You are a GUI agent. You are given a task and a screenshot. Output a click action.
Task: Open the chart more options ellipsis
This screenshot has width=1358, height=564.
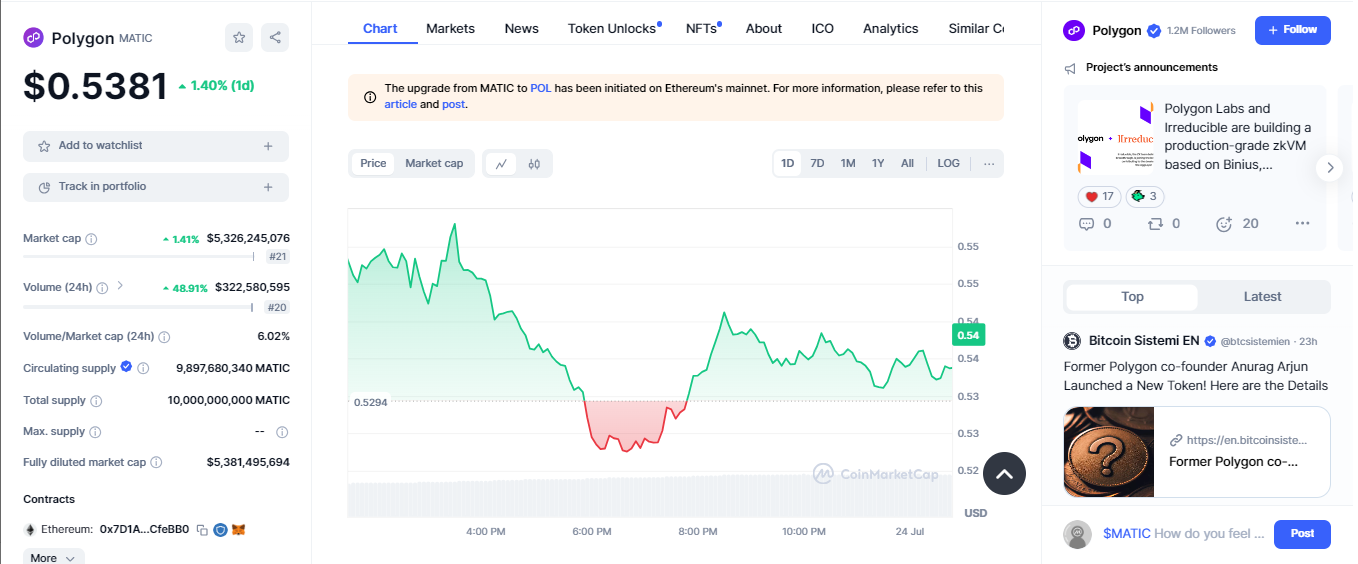pos(989,164)
